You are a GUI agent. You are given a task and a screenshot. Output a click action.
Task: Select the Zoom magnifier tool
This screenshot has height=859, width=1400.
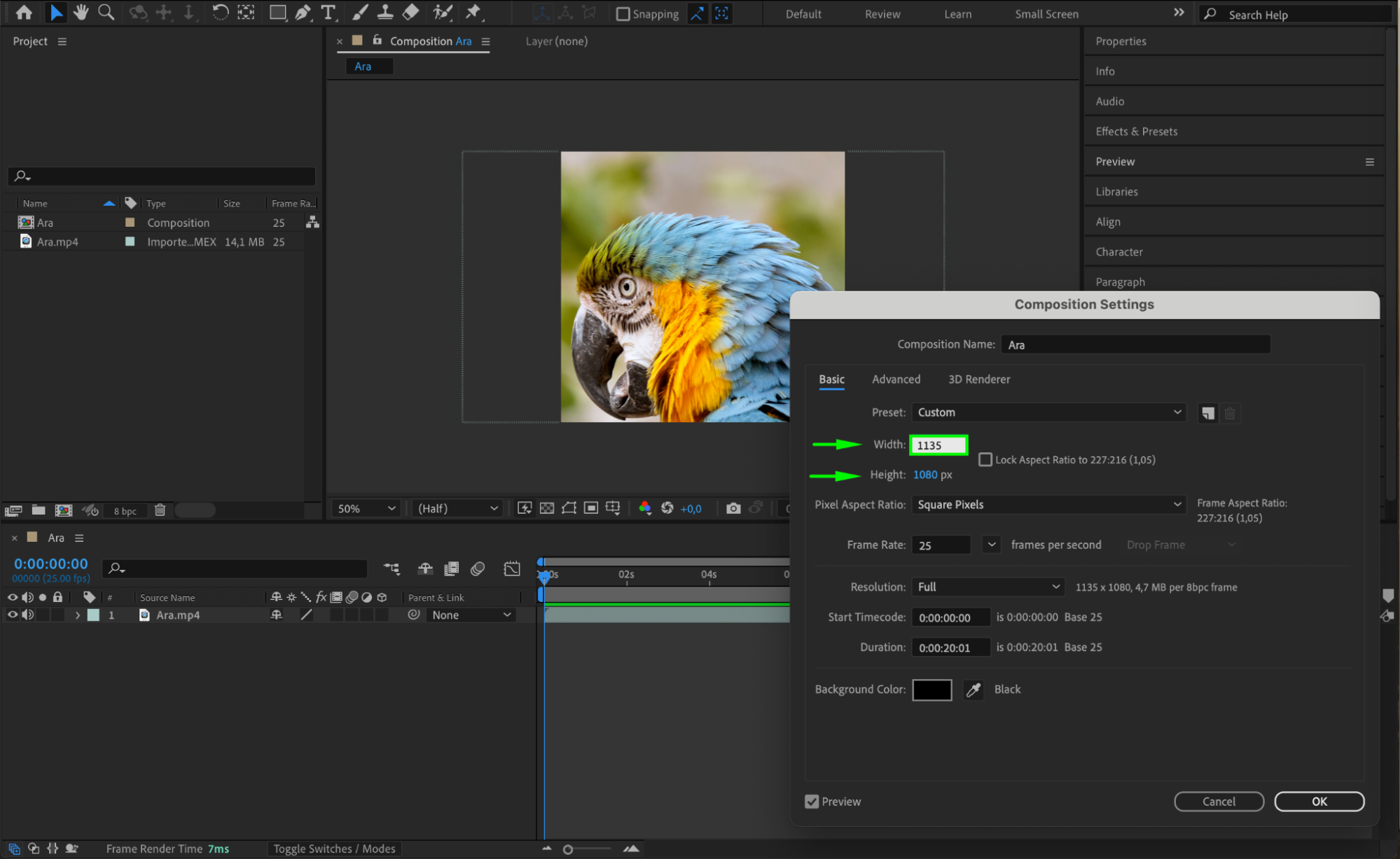coord(106,12)
